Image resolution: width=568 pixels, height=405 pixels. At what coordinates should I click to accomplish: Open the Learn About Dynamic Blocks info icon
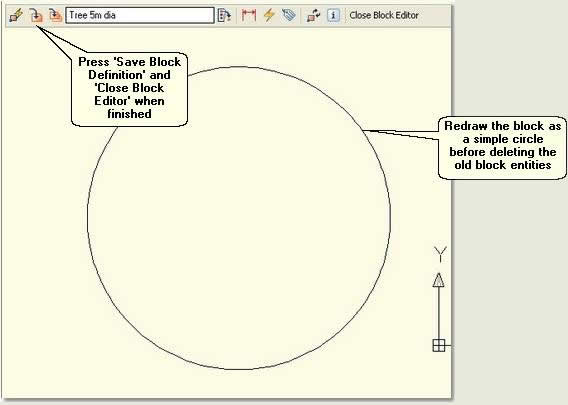tap(333, 16)
